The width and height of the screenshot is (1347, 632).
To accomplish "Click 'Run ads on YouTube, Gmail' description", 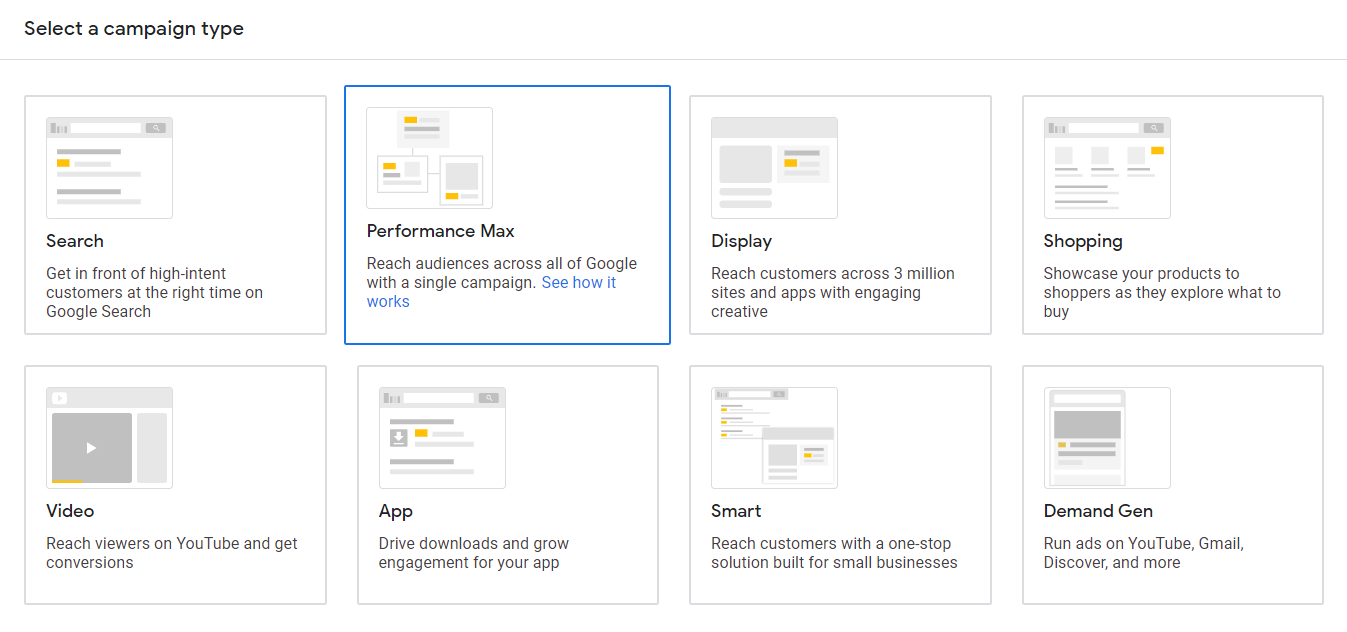I will [x=1144, y=553].
